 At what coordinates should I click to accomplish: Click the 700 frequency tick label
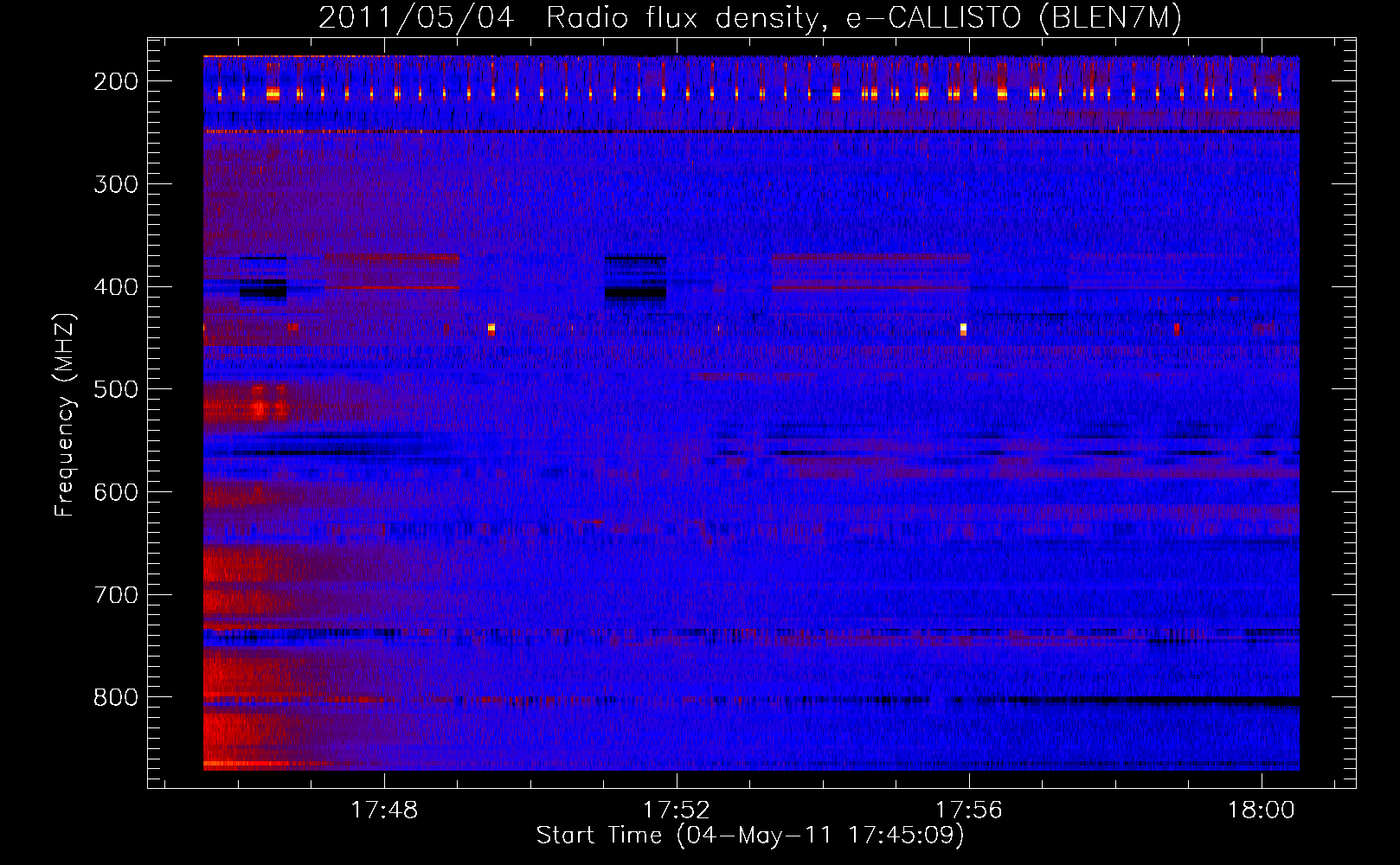tap(116, 595)
